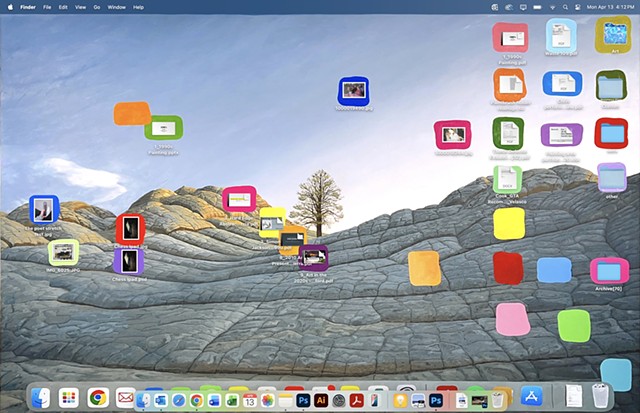Click the 'Archive[70]' folder name label
This screenshot has width=640, height=413.
pos(609,289)
